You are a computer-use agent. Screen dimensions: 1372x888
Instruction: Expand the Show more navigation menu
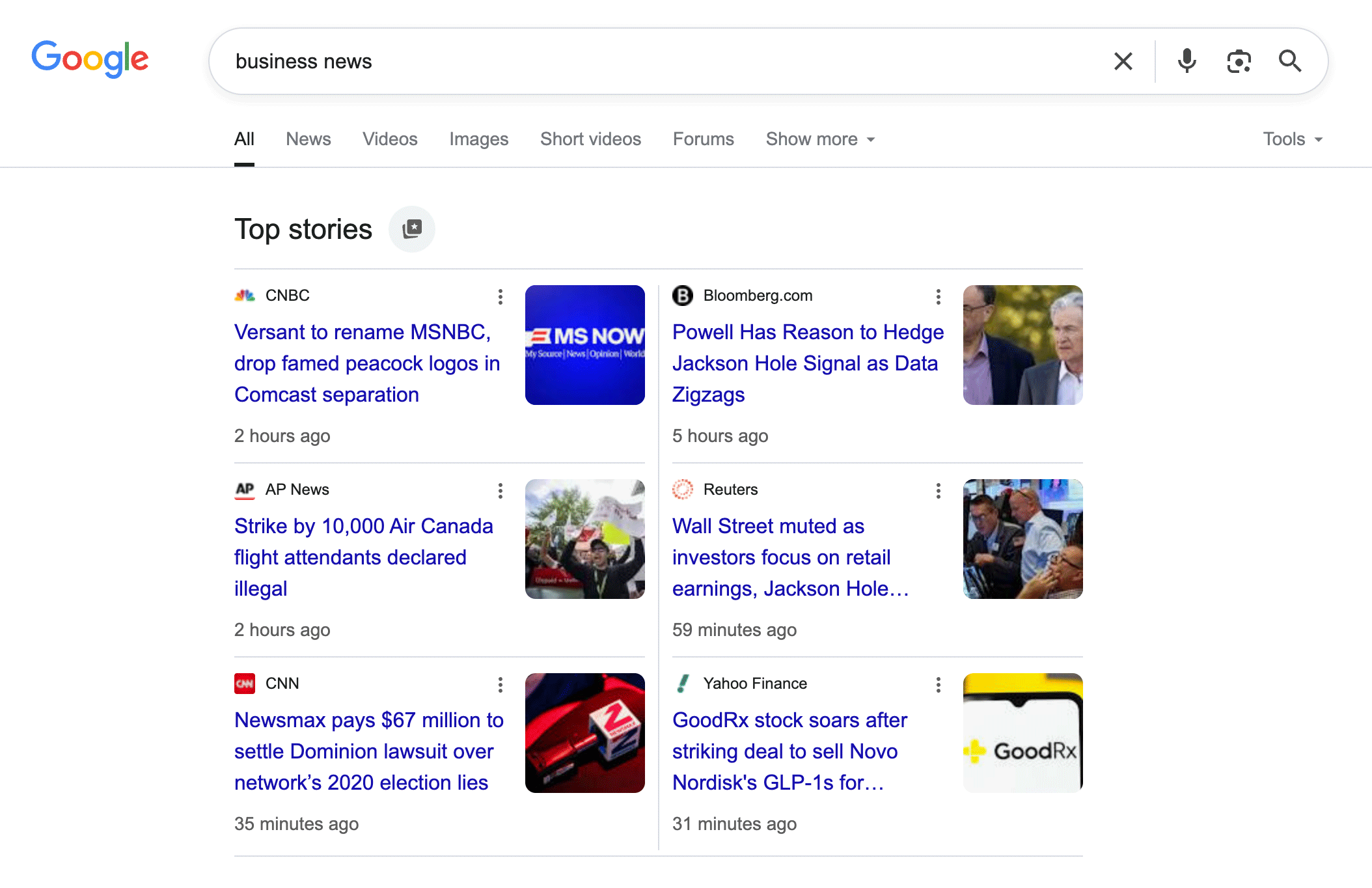pos(819,139)
